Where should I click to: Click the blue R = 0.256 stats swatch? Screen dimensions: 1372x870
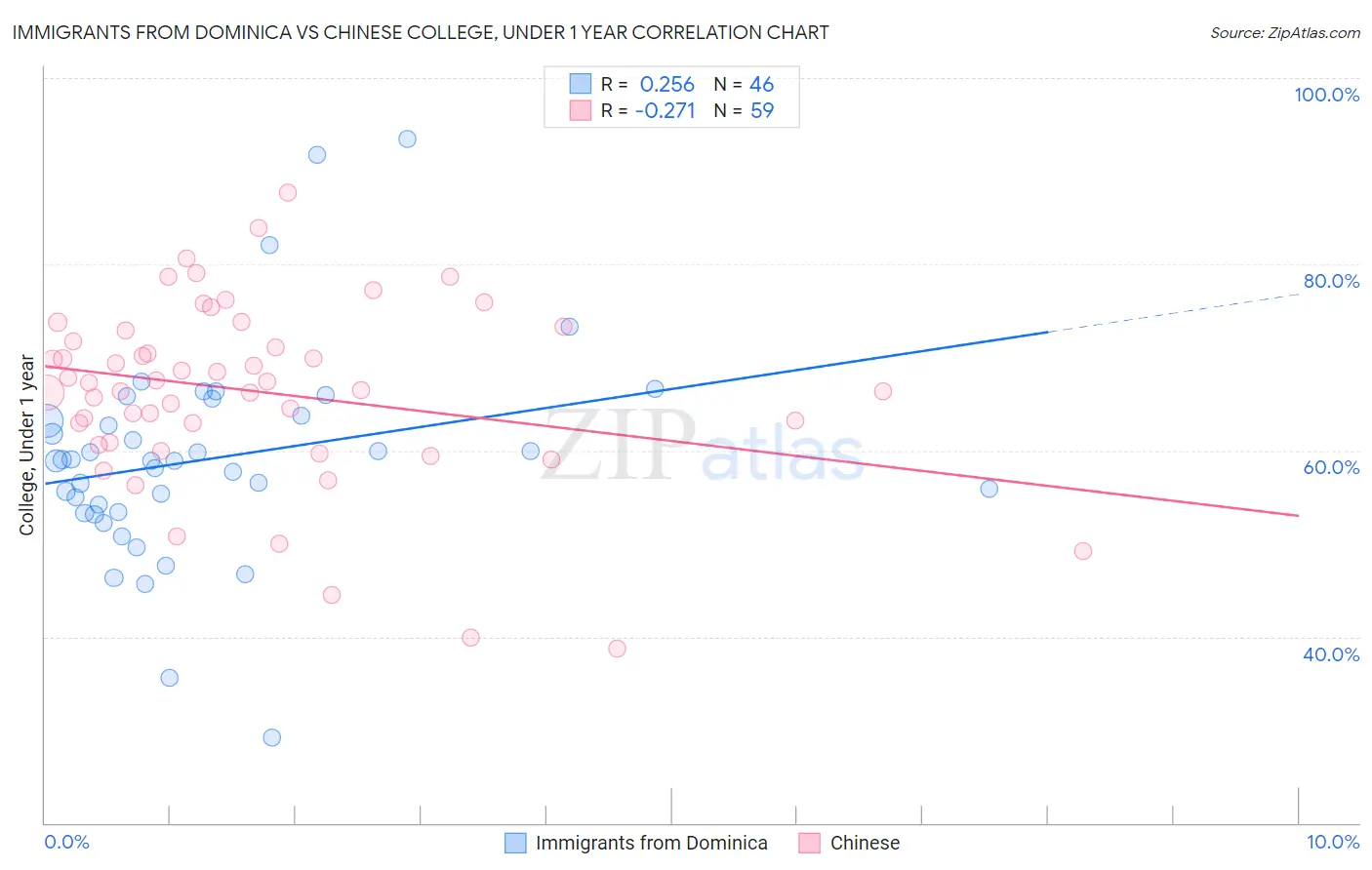(581, 84)
